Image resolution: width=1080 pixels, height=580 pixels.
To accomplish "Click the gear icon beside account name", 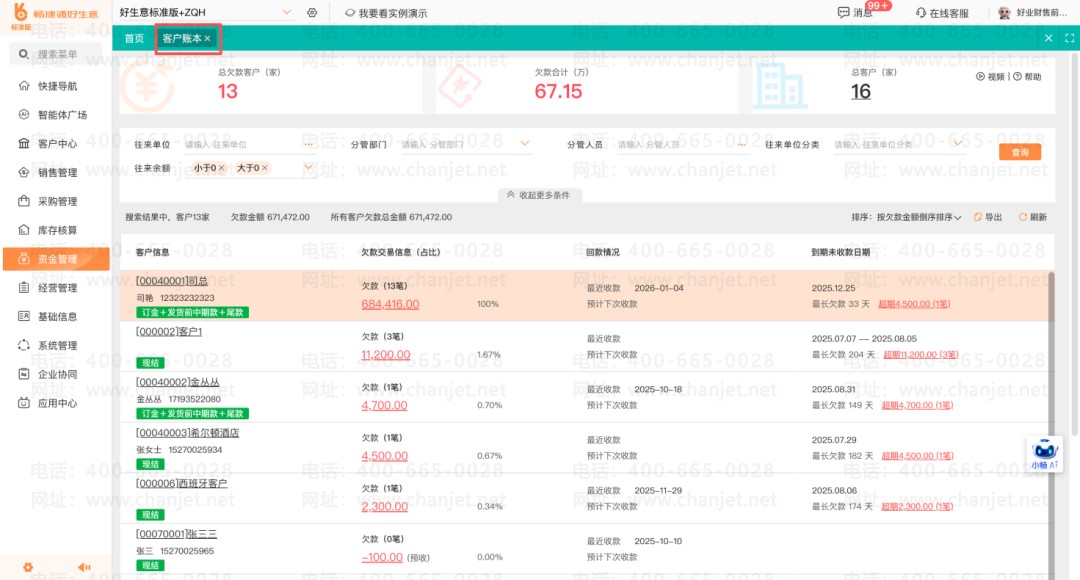I will [312, 12].
